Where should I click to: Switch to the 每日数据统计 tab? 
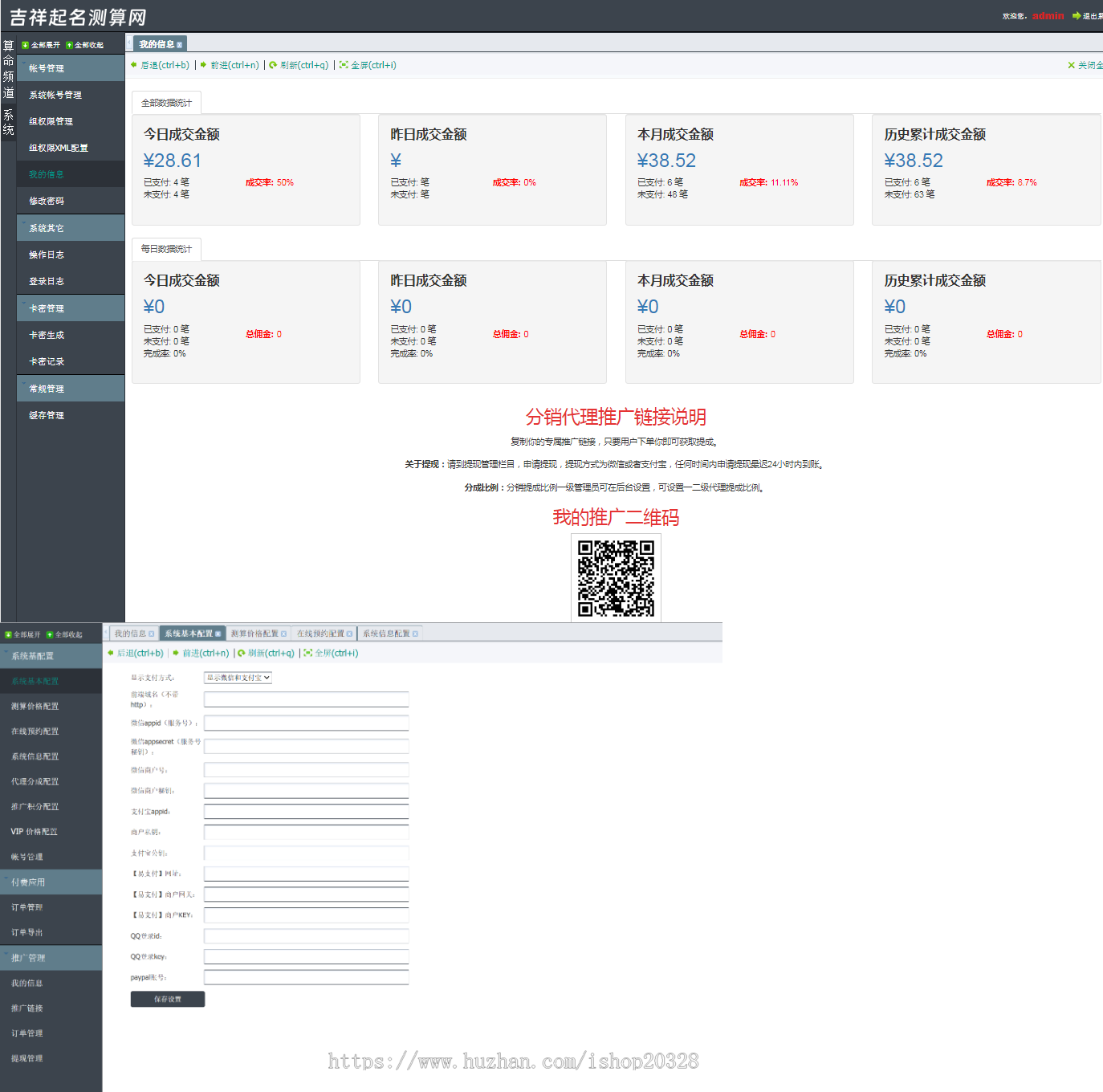[x=166, y=249]
